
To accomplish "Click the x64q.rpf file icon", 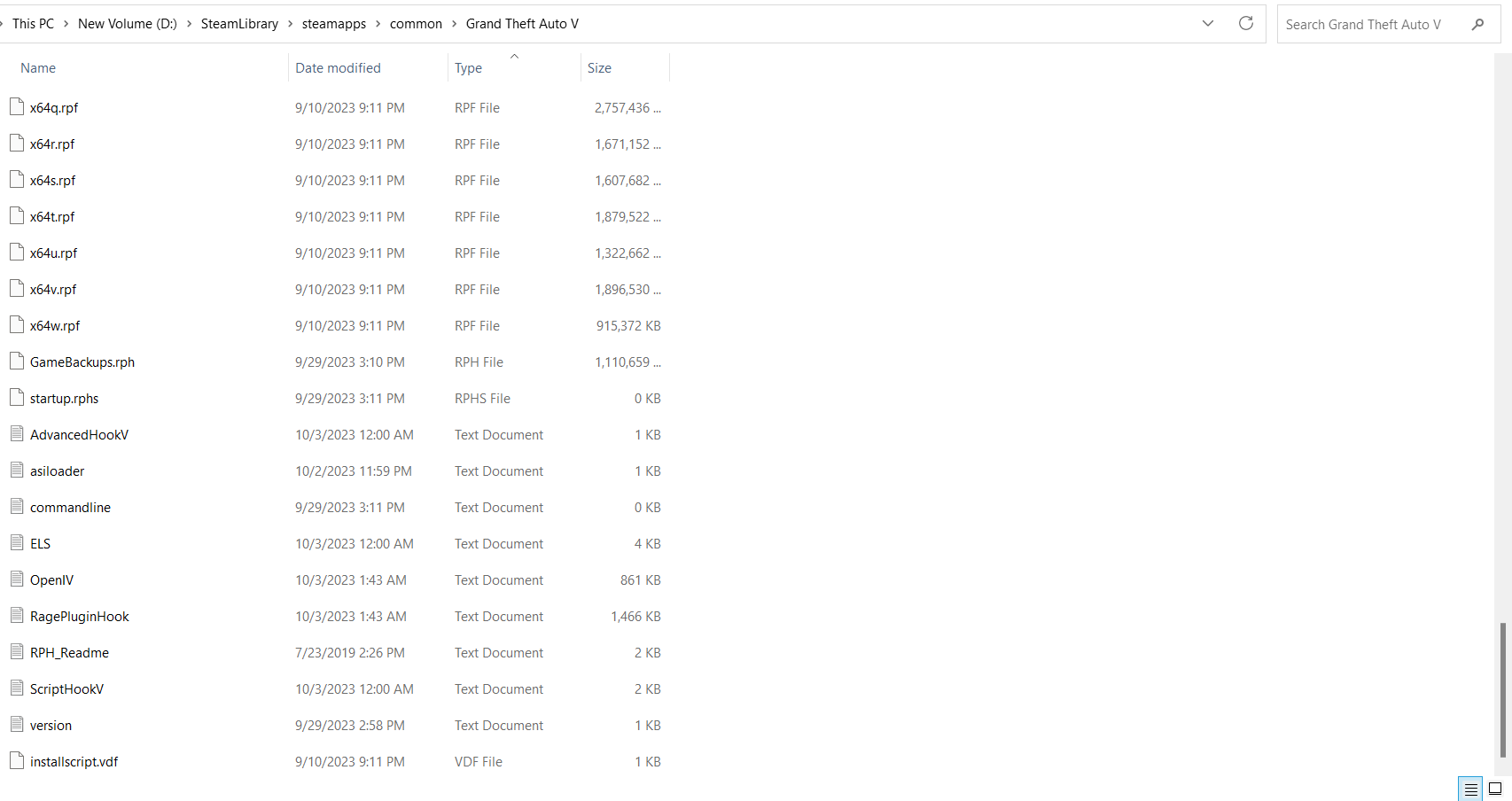I will coord(17,107).
